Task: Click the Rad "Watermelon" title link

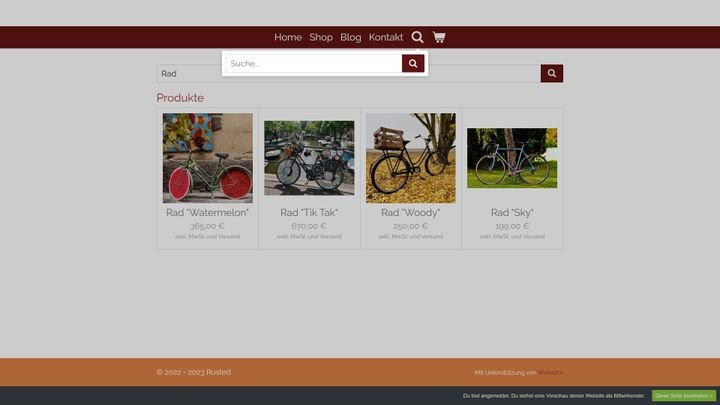Action: tap(208, 212)
